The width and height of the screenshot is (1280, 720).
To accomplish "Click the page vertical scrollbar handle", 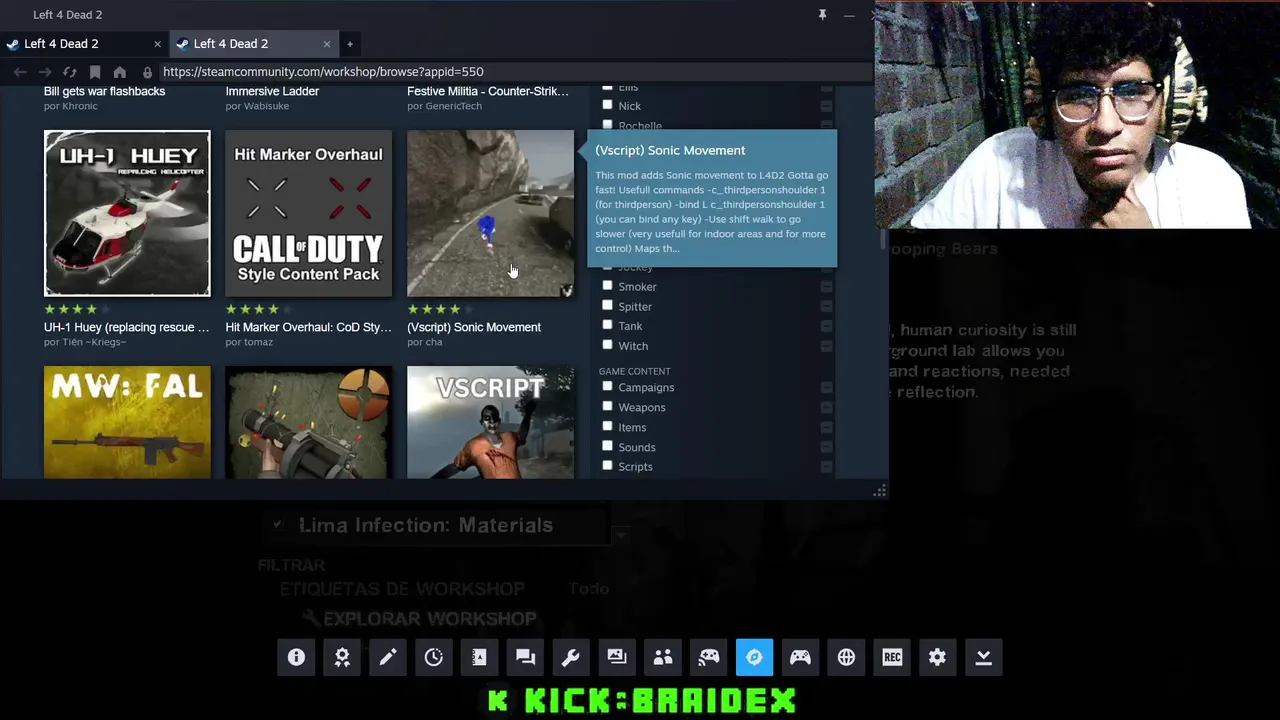I will pos(881,240).
